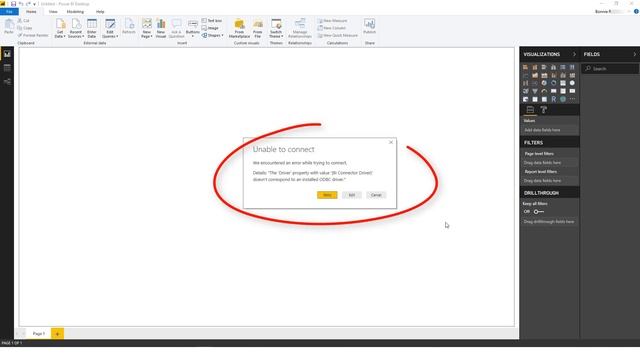The width and height of the screenshot is (640, 360).
Task: Click the Page level filters drop area
Action: click(550, 162)
